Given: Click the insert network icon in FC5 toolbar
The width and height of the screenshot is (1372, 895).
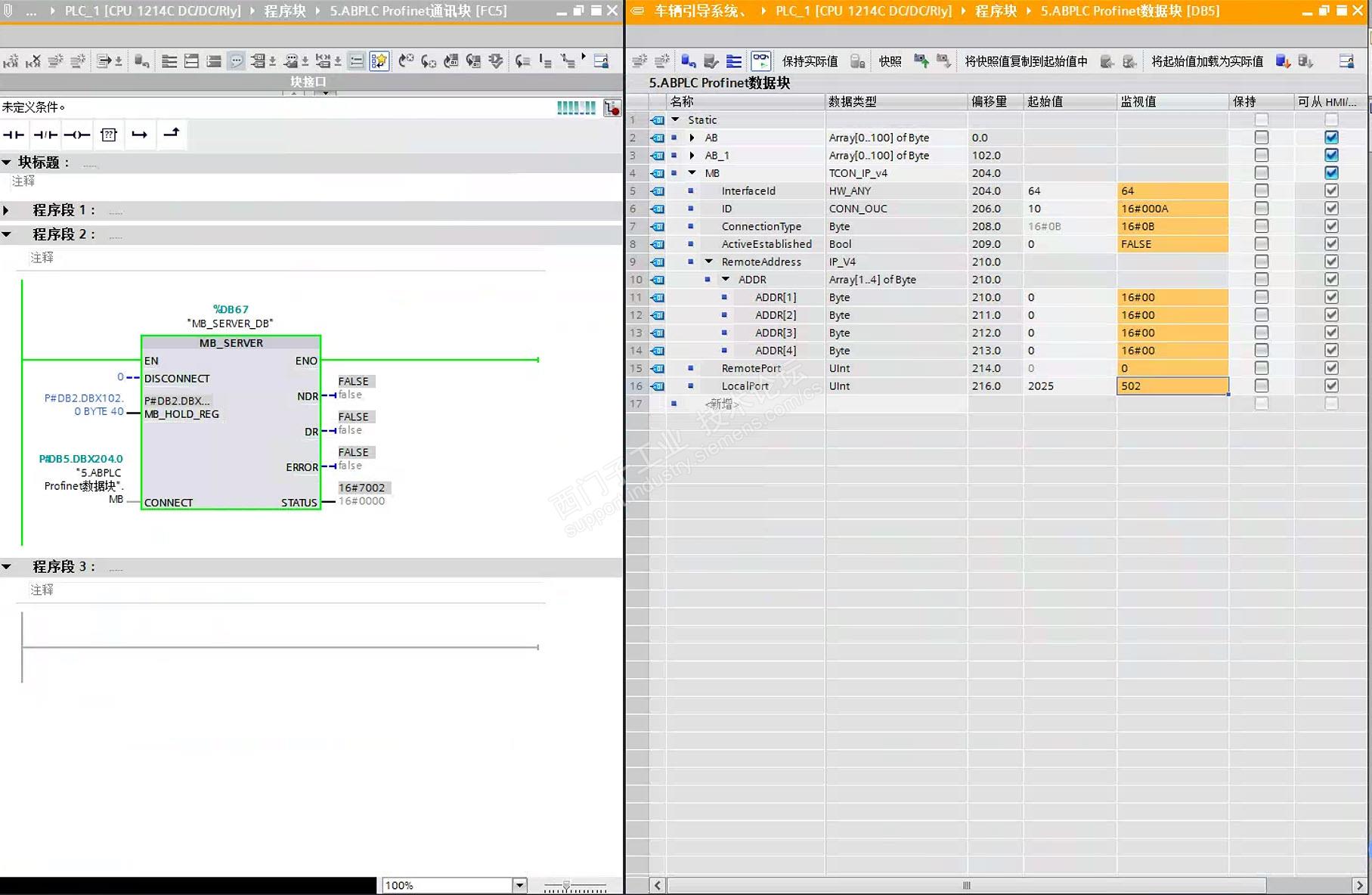Looking at the screenshot, I should [x=11, y=61].
